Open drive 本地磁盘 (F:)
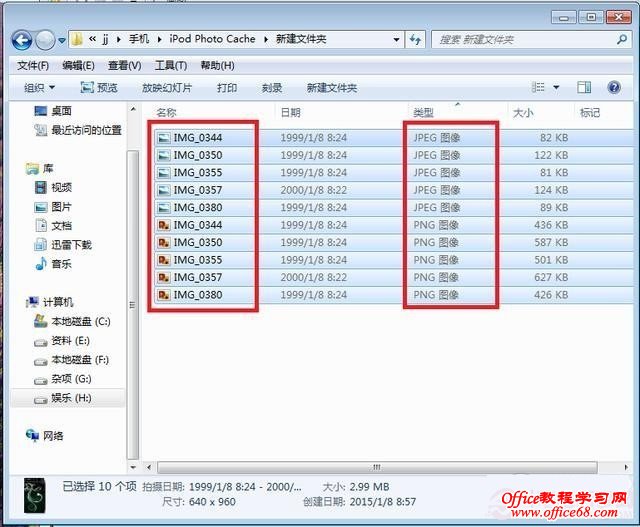This screenshot has height=527, width=640. tap(71, 360)
